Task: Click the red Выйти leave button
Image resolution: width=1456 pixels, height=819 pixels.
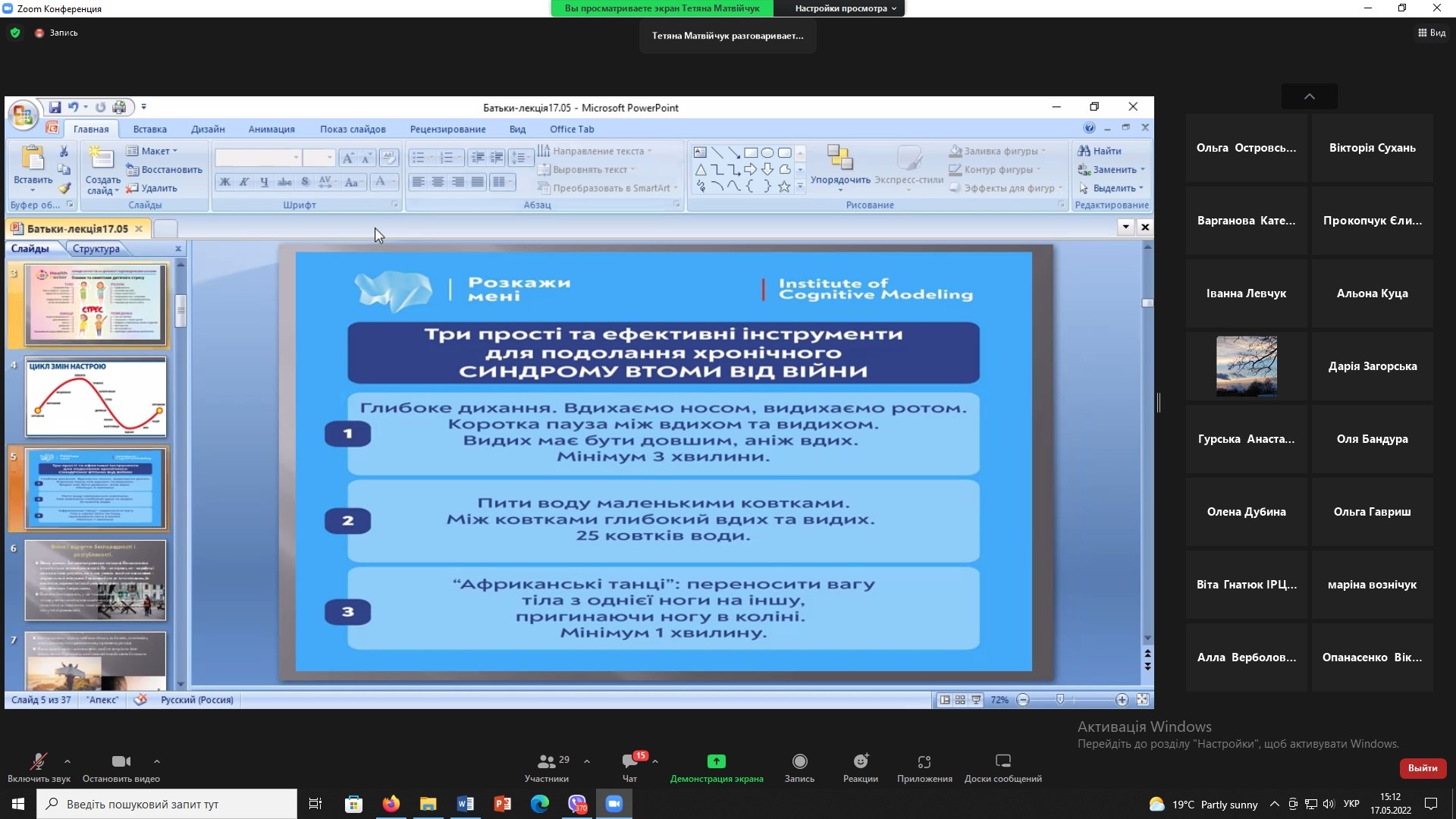Action: [x=1423, y=767]
